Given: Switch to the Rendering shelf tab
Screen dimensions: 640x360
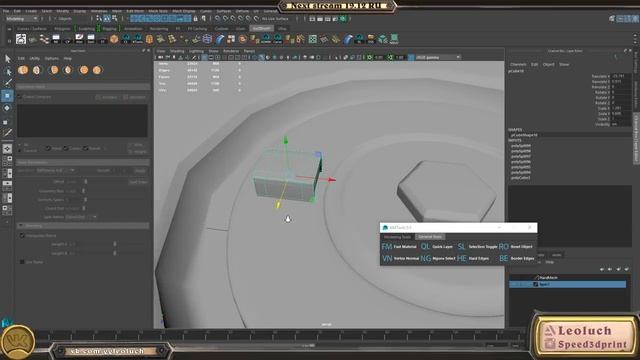Looking at the screenshot, I should pyautogui.click(x=158, y=29).
